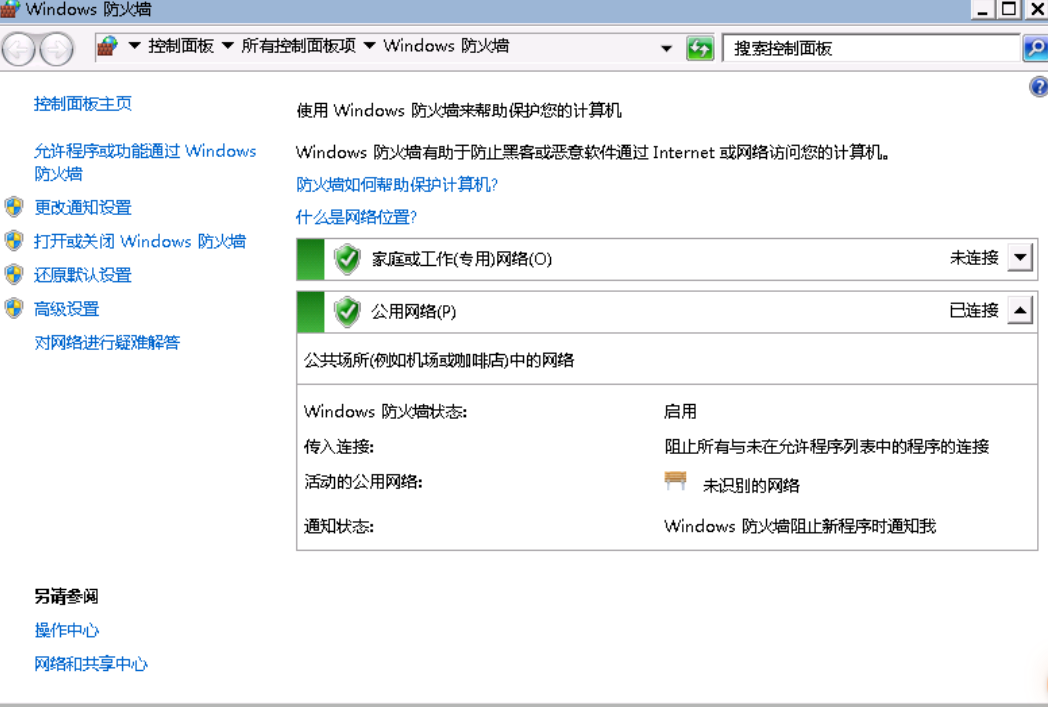Image resolution: width=1048 pixels, height=707 pixels.
Task: Click shield icon beside 还原默认设置
Action: coord(14,275)
